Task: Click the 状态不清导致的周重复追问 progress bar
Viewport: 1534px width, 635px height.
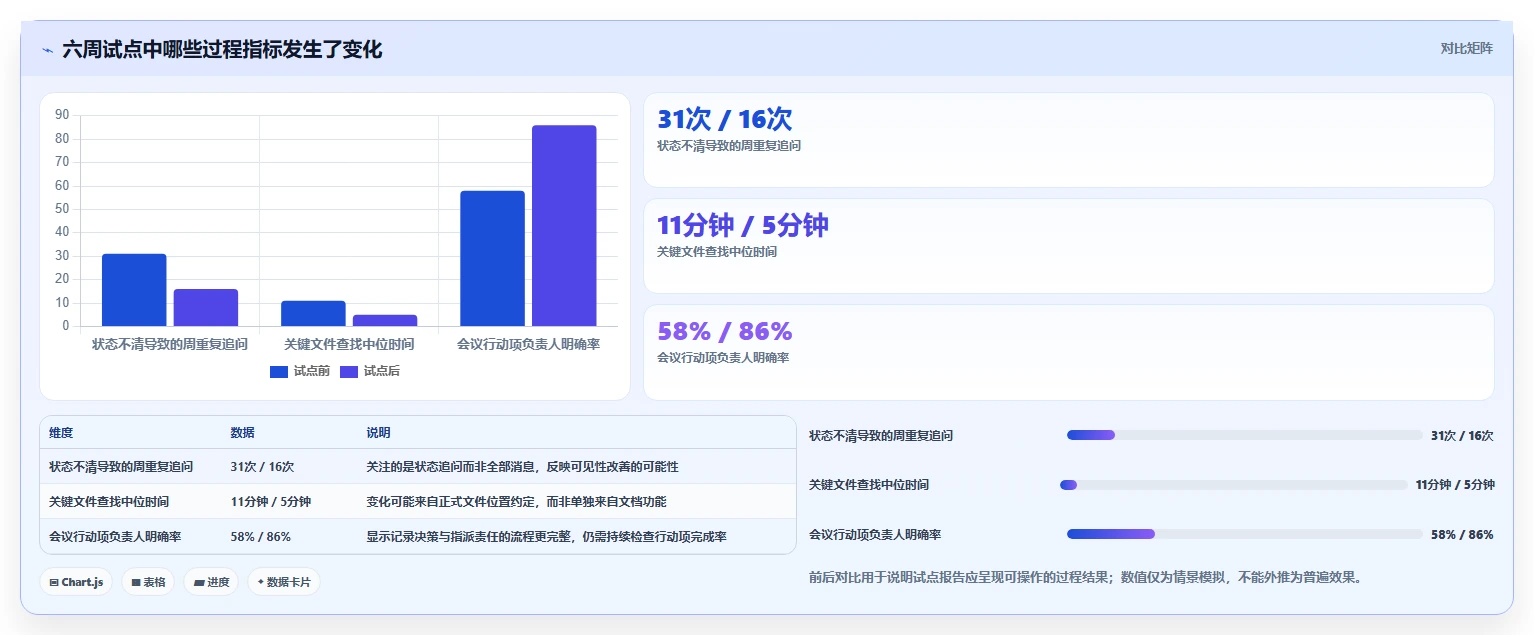Action: (1244, 435)
